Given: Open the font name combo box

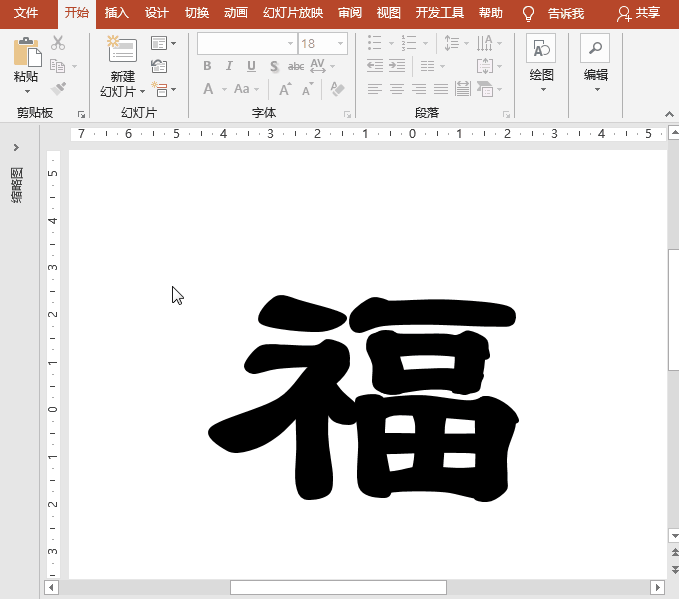Looking at the screenshot, I should [247, 43].
